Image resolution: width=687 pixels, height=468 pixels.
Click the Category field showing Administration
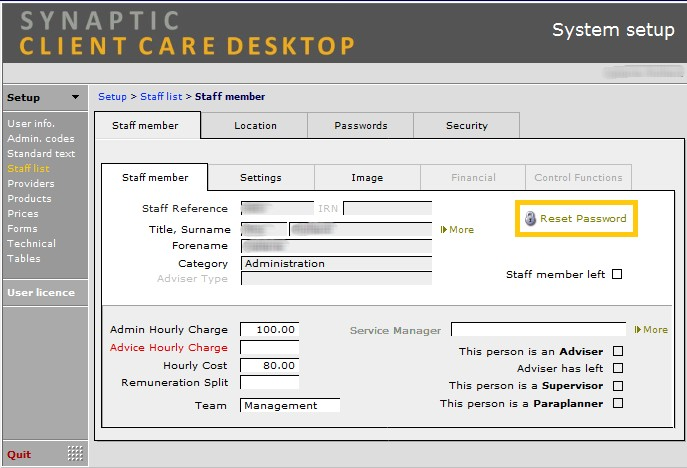(336, 263)
